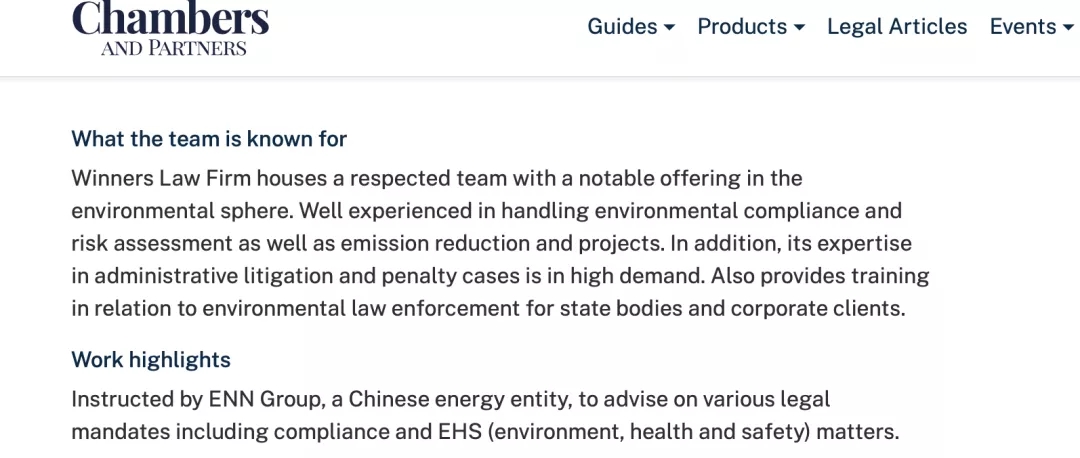Click the "What the team is known for" heading
This screenshot has height=458, width=1080.
[x=209, y=139]
